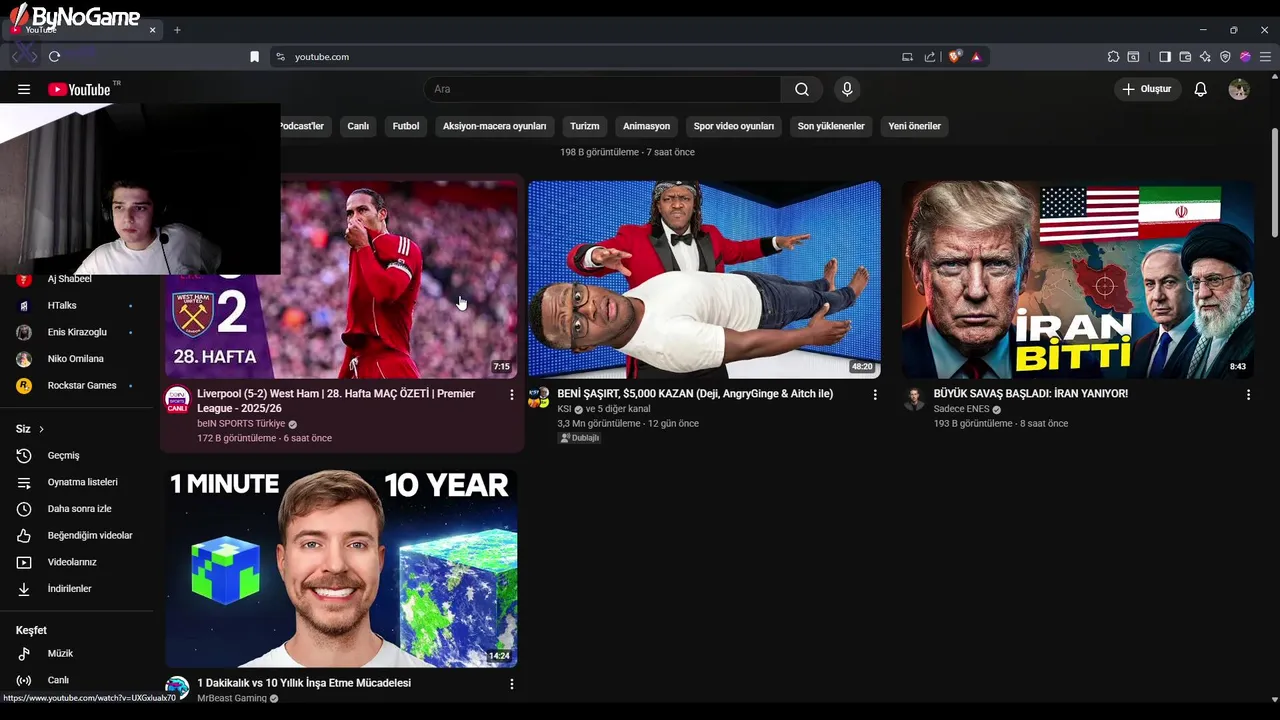Open a new browser tab
The height and width of the screenshot is (720, 1280).
(x=177, y=30)
